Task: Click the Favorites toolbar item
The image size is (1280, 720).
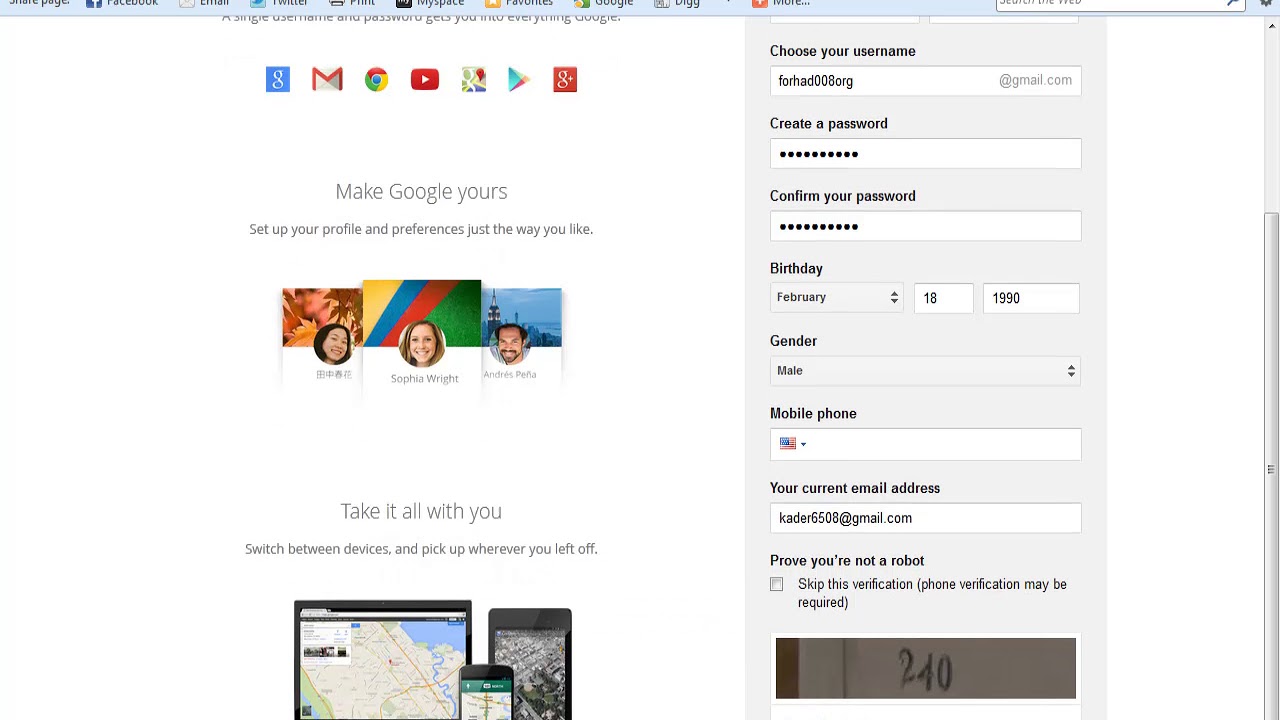Action: coord(518,3)
